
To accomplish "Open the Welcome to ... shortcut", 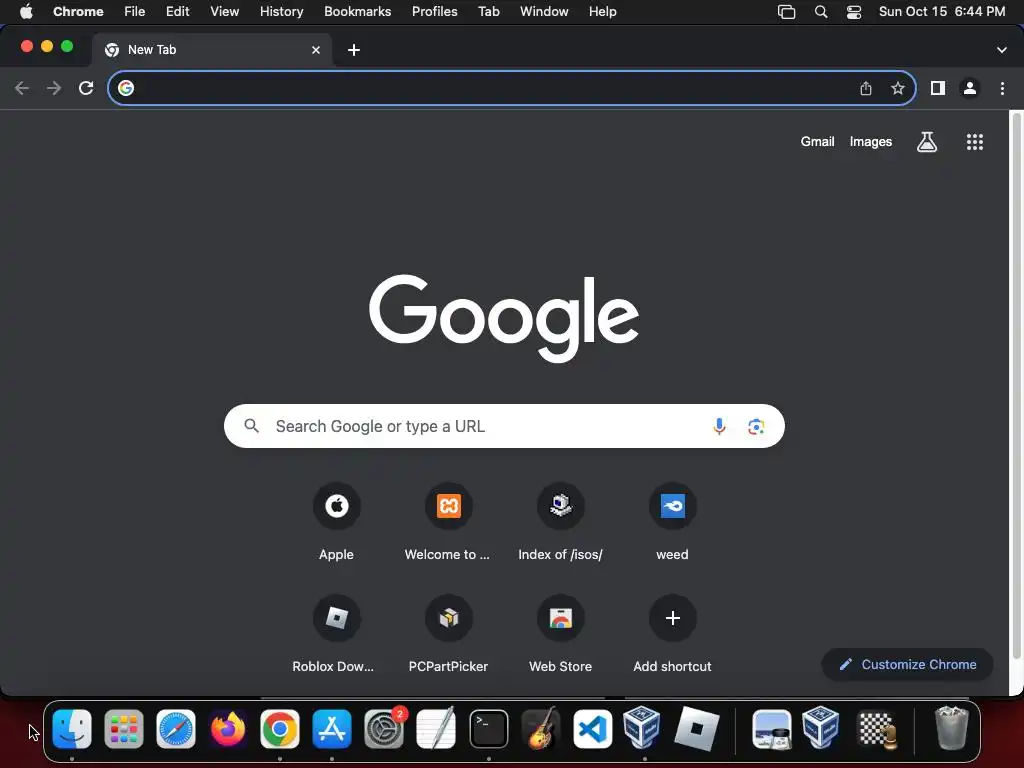I will [x=448, y=522].
